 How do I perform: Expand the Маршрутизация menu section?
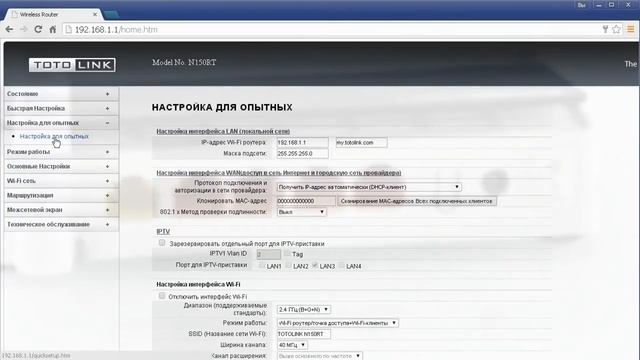61,196
